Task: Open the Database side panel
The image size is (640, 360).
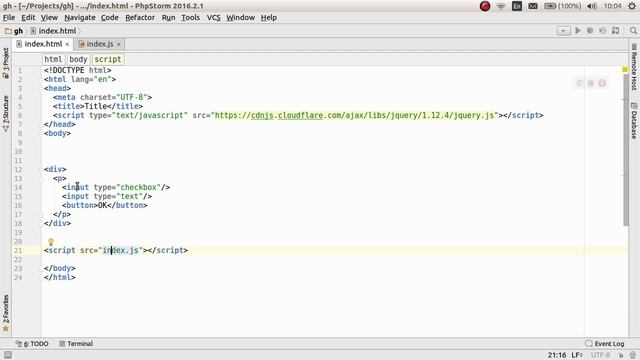Action: (x=634, y=121)
